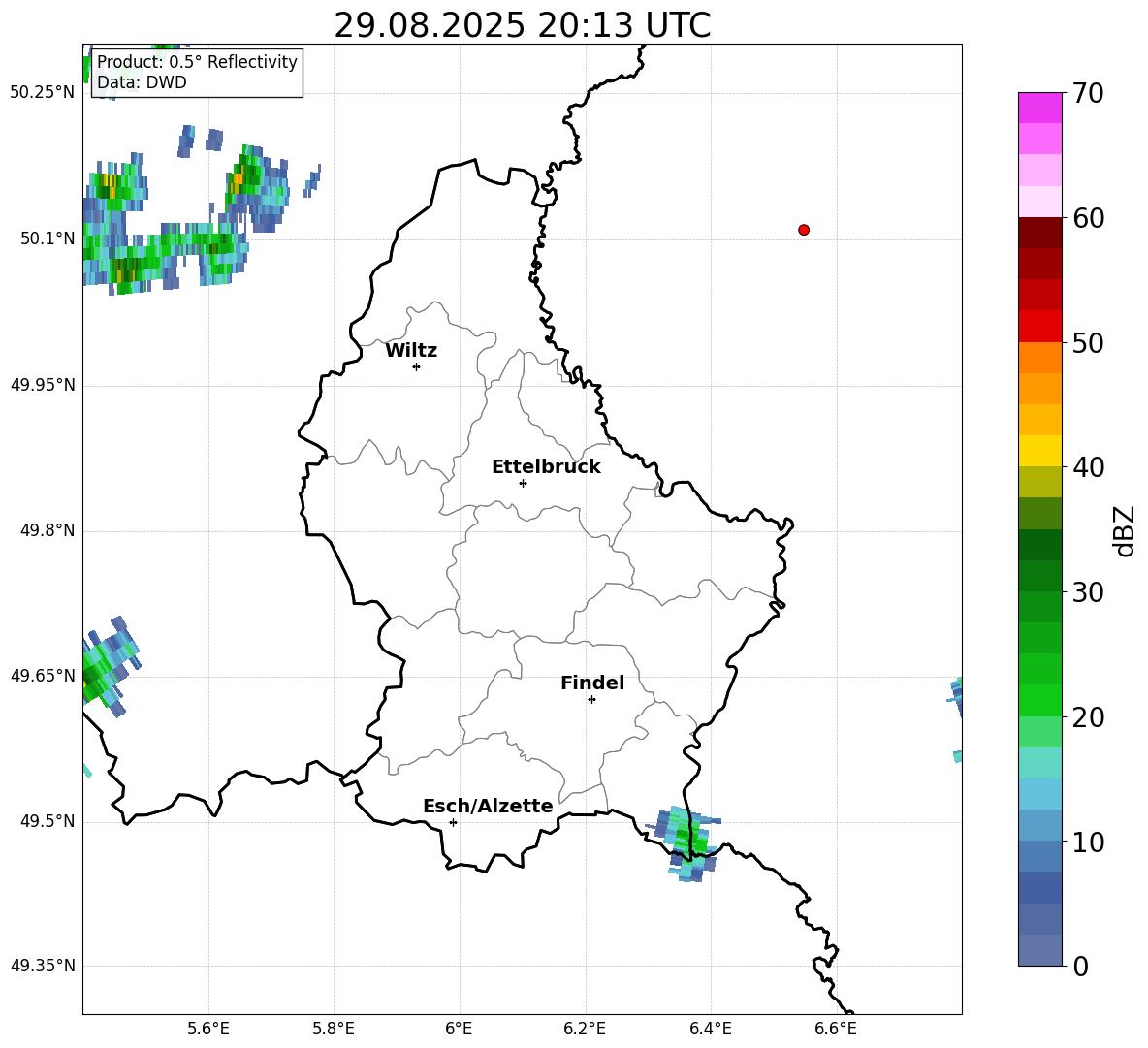Click the Wiltz city label

tap(411, 351)
